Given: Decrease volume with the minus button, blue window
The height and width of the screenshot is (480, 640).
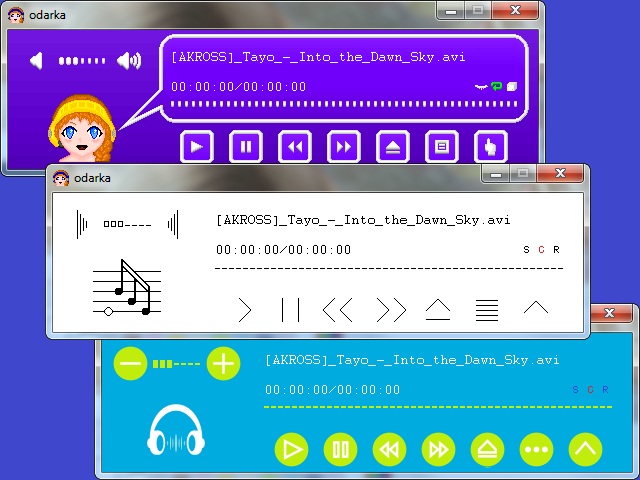Looking at the screenshot, I should click(131, 363).
